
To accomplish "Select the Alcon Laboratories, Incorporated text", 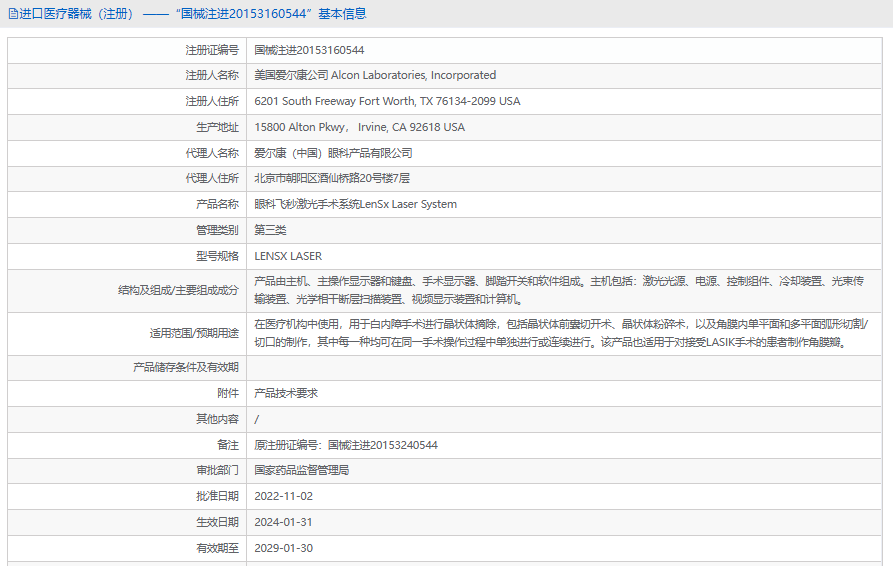I will point(413,75).
